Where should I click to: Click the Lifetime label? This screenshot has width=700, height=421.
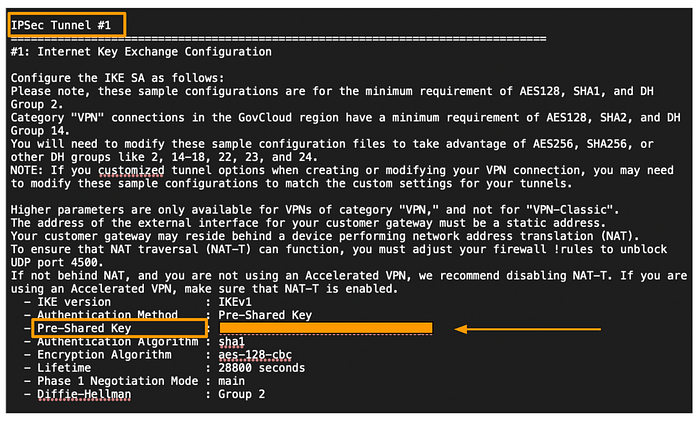(64, 368)
